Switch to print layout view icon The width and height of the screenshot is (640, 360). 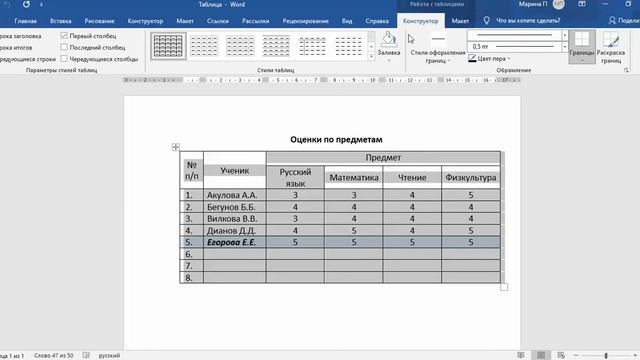coord(541,356)
